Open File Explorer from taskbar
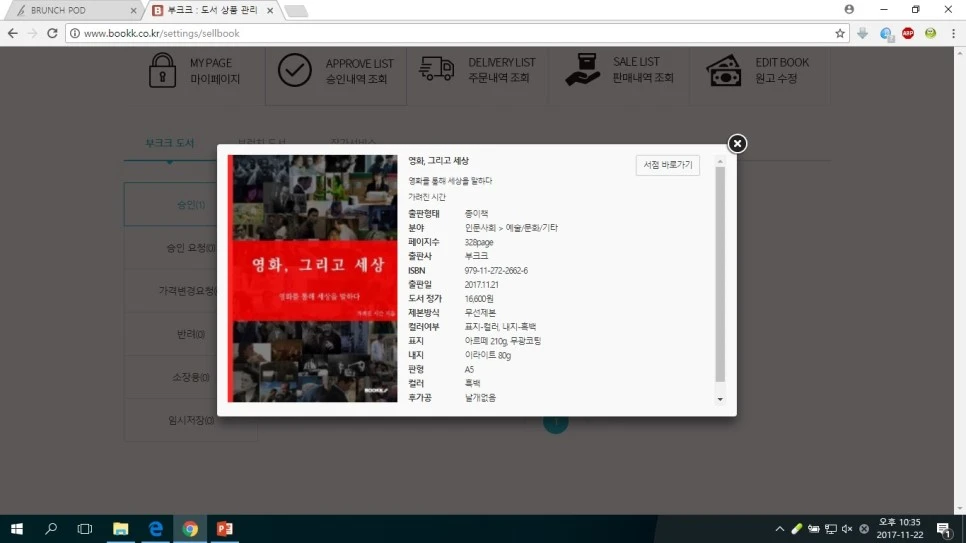Screen dimensions: 966x543 (x=121, y=529)
